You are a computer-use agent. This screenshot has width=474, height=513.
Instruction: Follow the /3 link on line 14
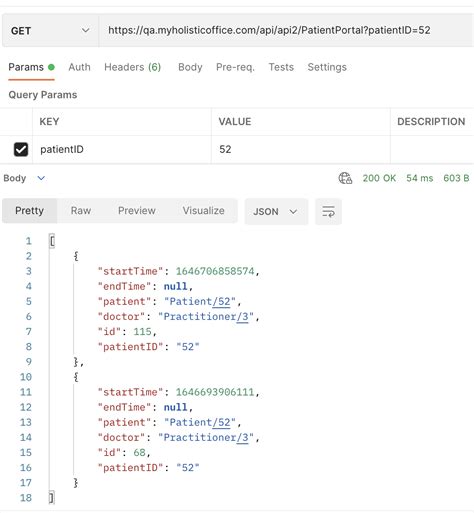tap(242, 438)
